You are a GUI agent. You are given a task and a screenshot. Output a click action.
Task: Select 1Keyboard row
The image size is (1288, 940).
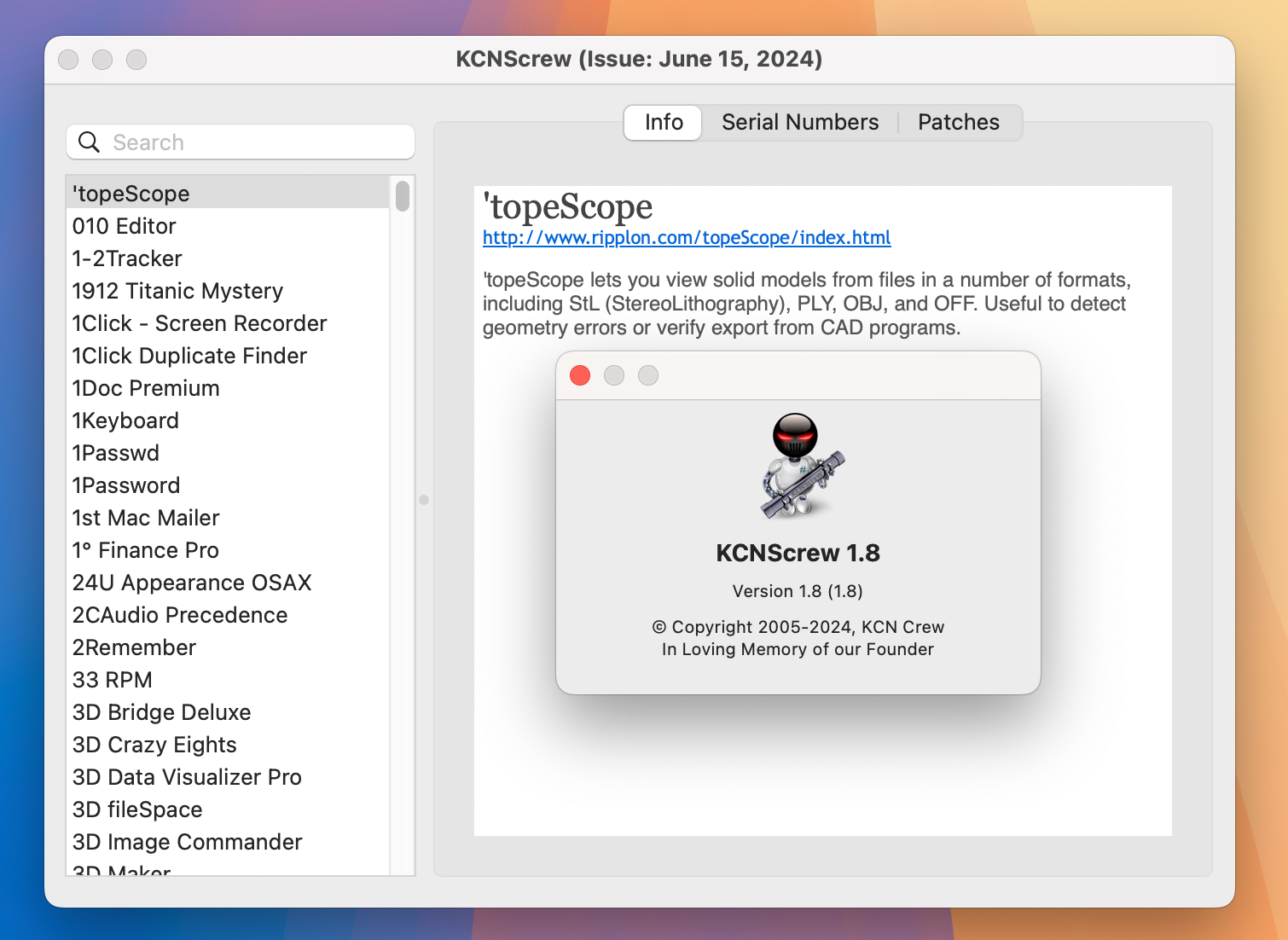(228, 421)
